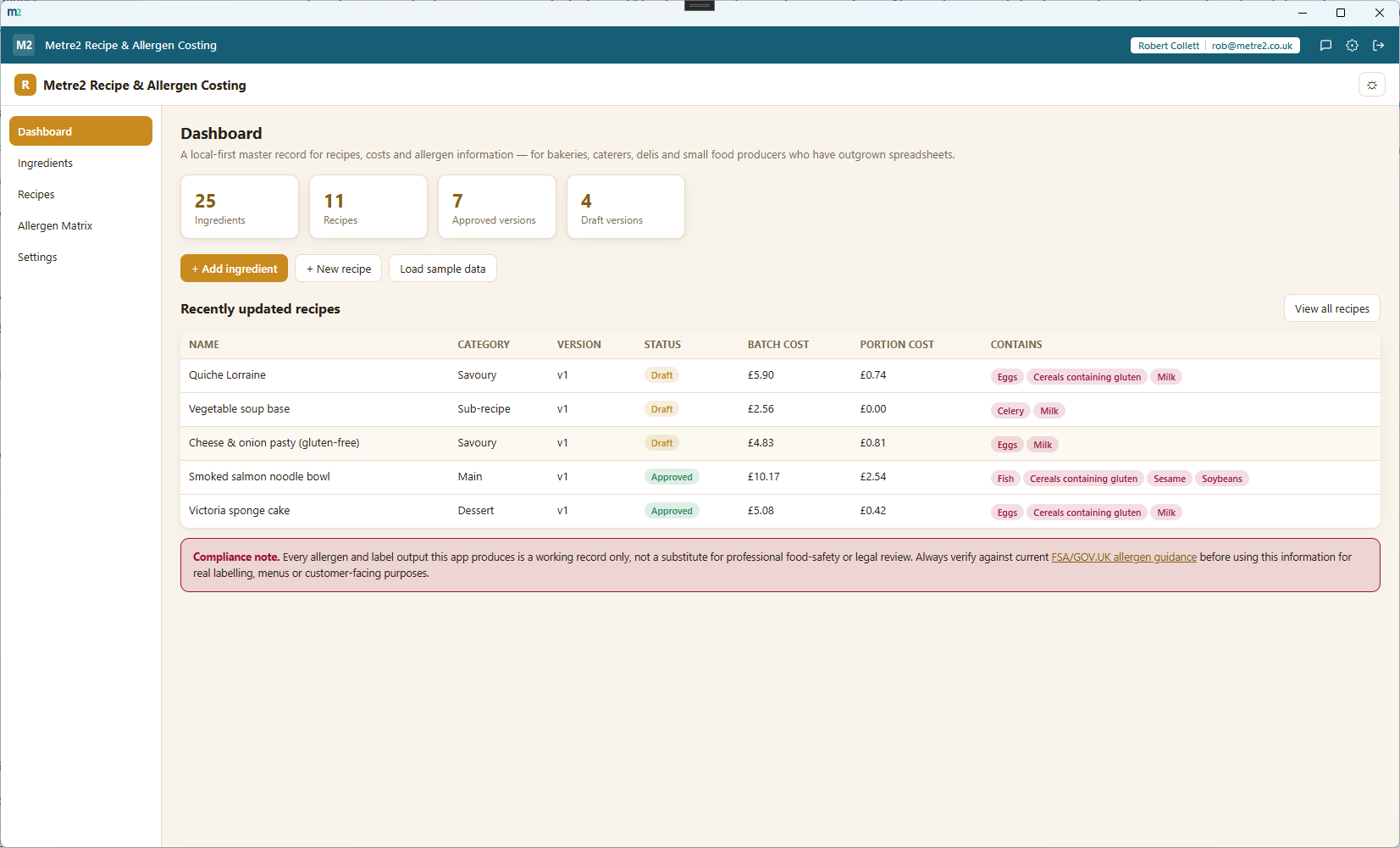Open the Ingredients sidebar item
Viewport: 1400px width, 848px height.
click(x=80, y=163)
